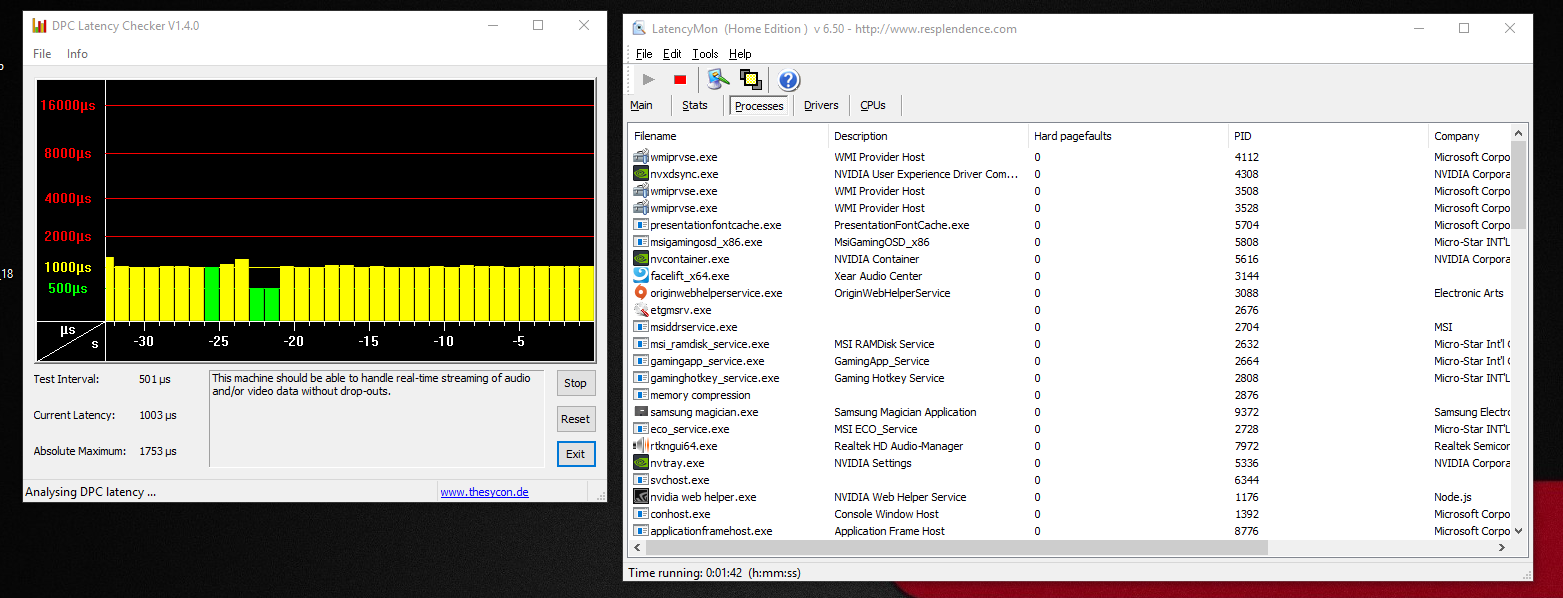Click the Absolute Maximum value 1753 µs

point(158,451)
